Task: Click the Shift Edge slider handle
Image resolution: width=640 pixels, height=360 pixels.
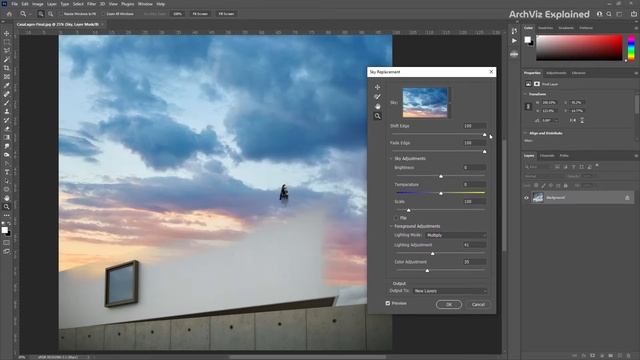Action: click(484, 134)
